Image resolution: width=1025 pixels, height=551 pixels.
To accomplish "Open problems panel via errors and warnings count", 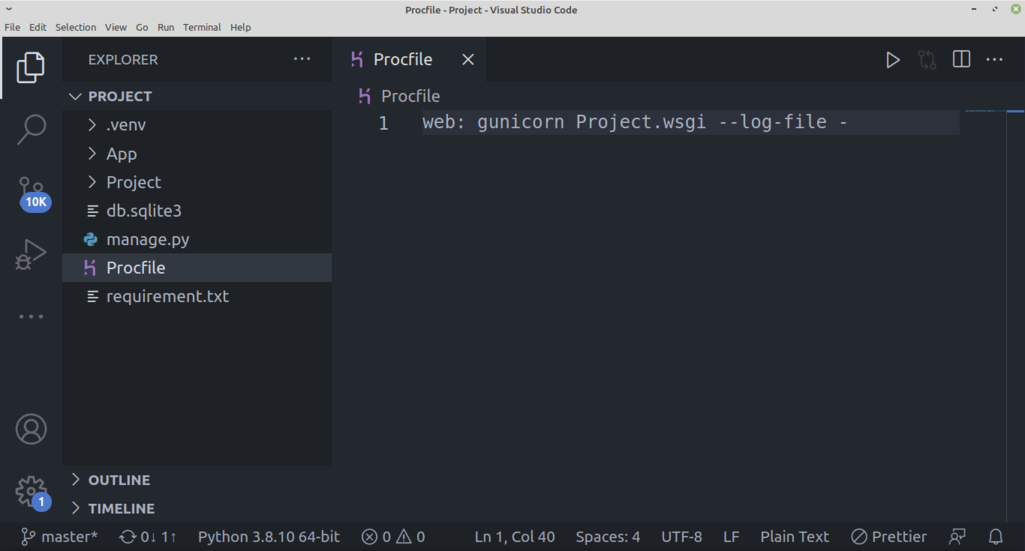I will pyautogui.click(x=394, y=537).
